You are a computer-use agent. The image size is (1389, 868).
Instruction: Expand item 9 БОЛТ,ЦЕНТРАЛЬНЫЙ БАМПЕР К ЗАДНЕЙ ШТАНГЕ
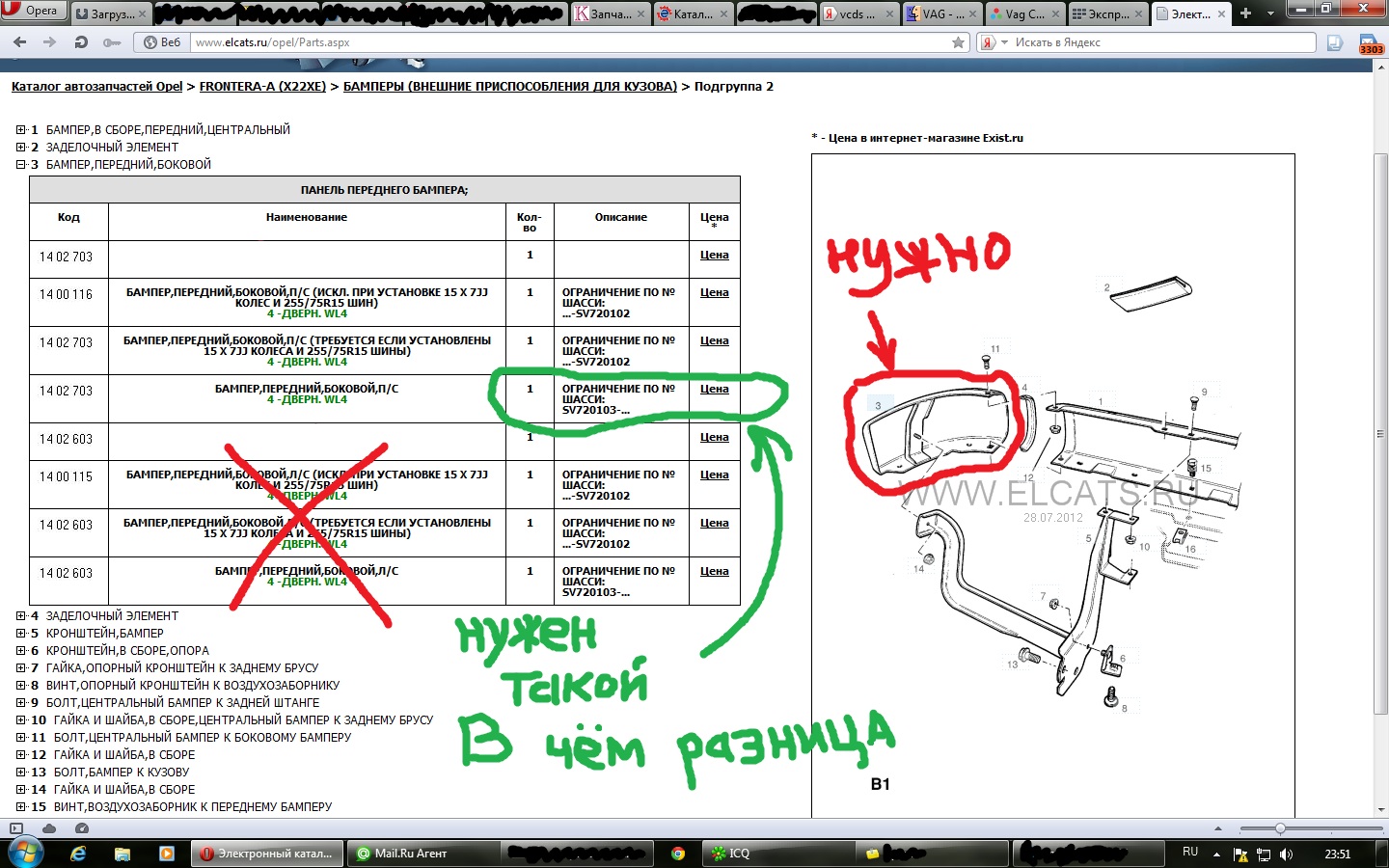coord(20,702)
